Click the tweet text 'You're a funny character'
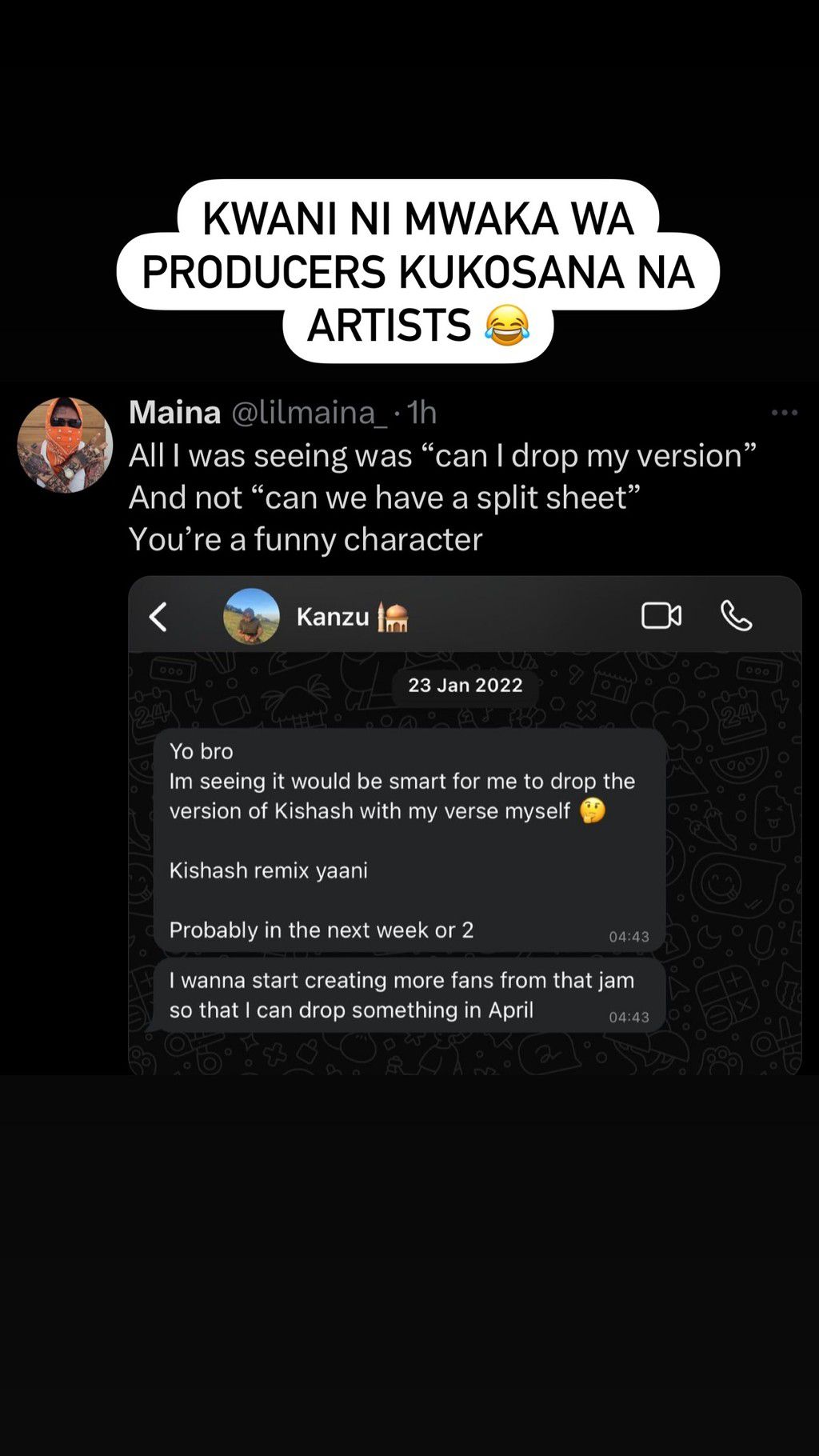 tap(306, 539)
